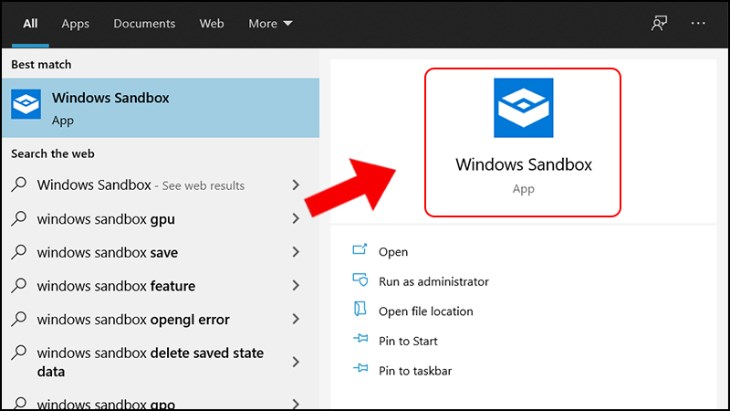
Task: Expand the "windows sandbox opengl error" chevron
Action: [296, 319]
